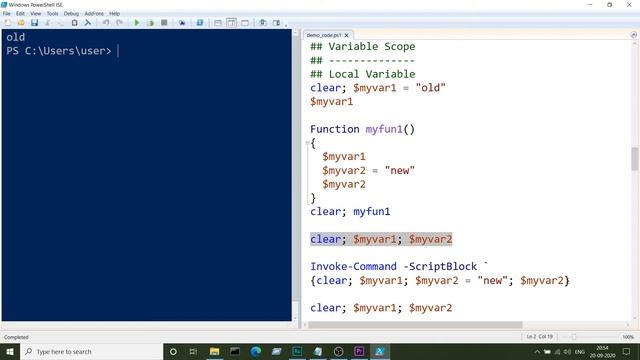Viewport: 640px width, 360px height.
Task: Click the New Script toolbar icon
Action: pyautogui.click(x=8, y=23)
